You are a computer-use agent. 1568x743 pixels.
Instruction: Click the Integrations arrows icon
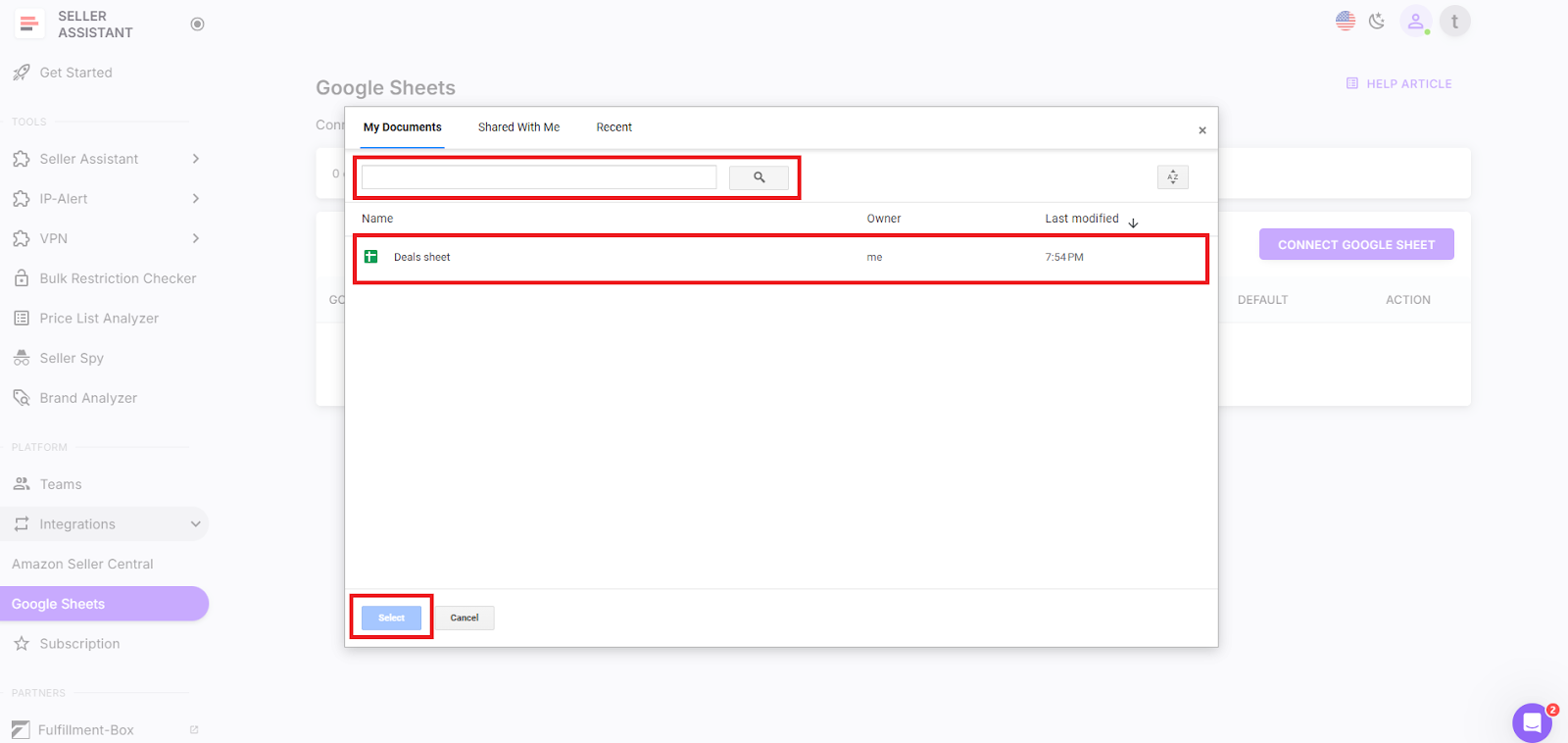[x=22, y=524]
